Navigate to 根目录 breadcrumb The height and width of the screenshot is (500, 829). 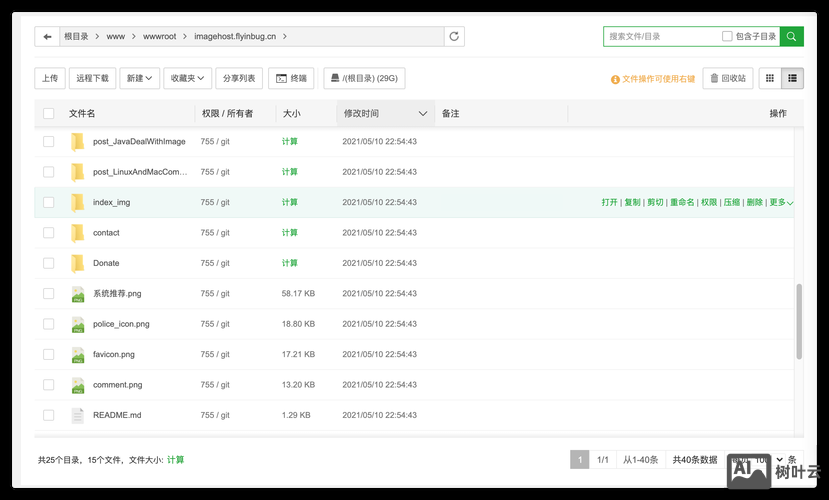tap(76, 36)
